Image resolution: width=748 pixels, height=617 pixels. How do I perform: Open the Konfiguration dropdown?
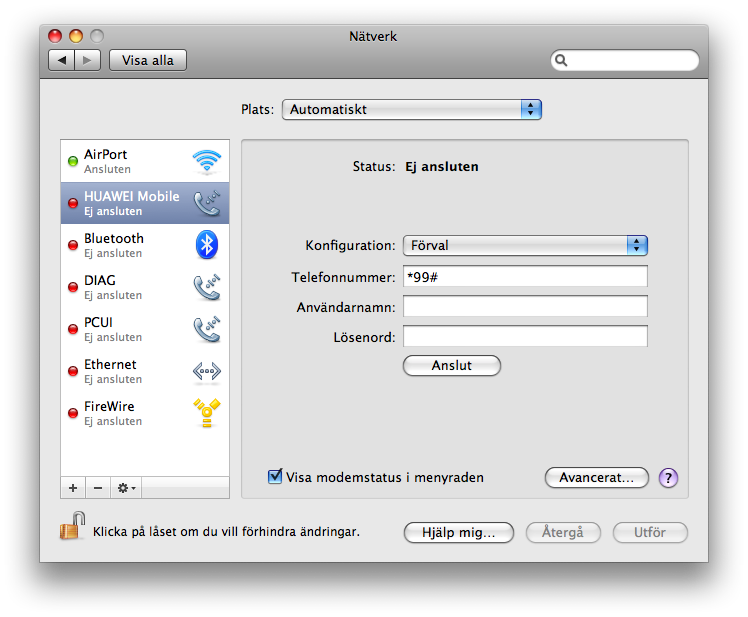525,245
